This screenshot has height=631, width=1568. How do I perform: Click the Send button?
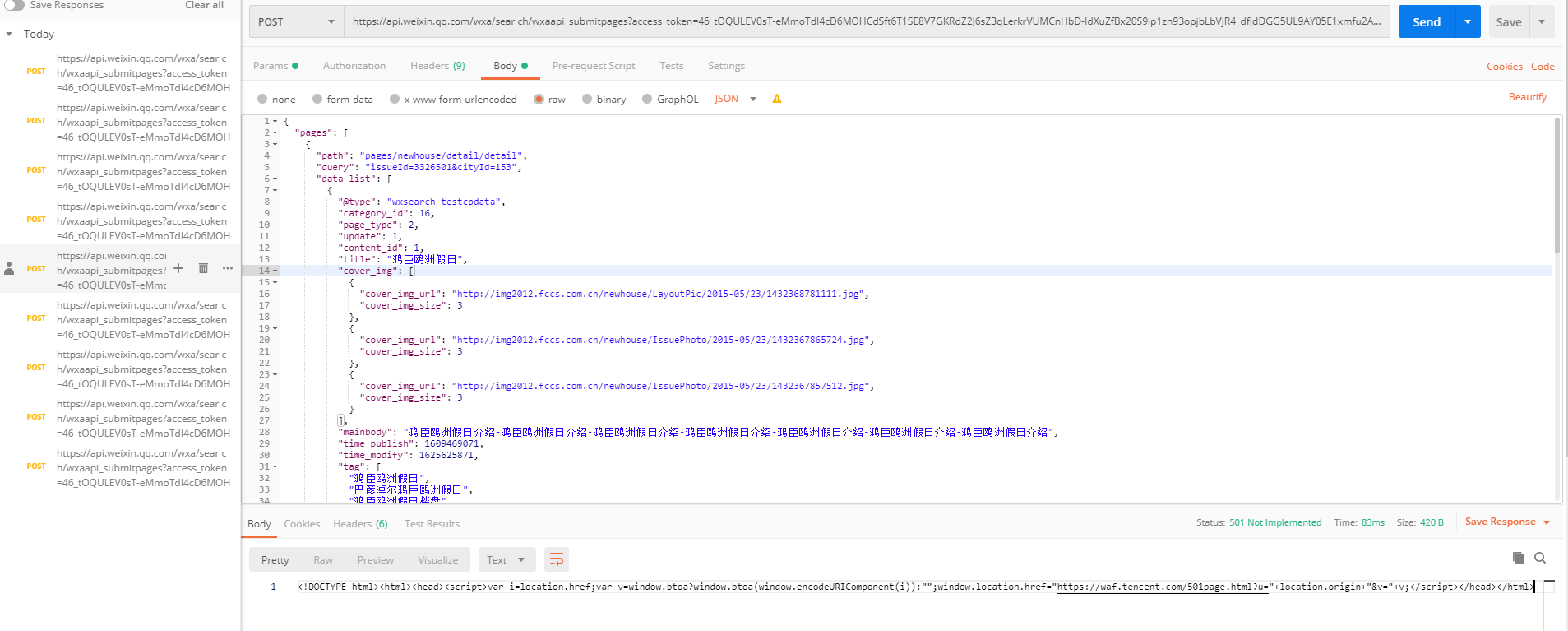click(1427, 21)
